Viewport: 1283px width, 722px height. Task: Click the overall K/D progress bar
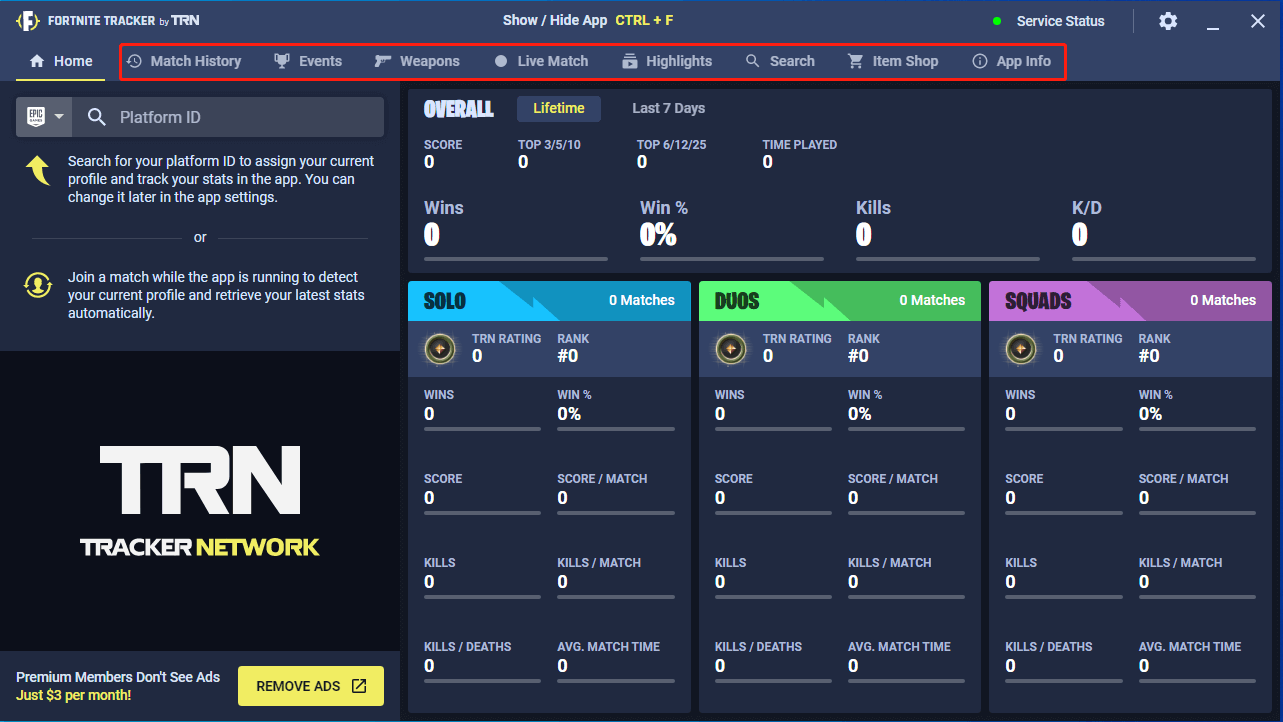coord(1164,259)
